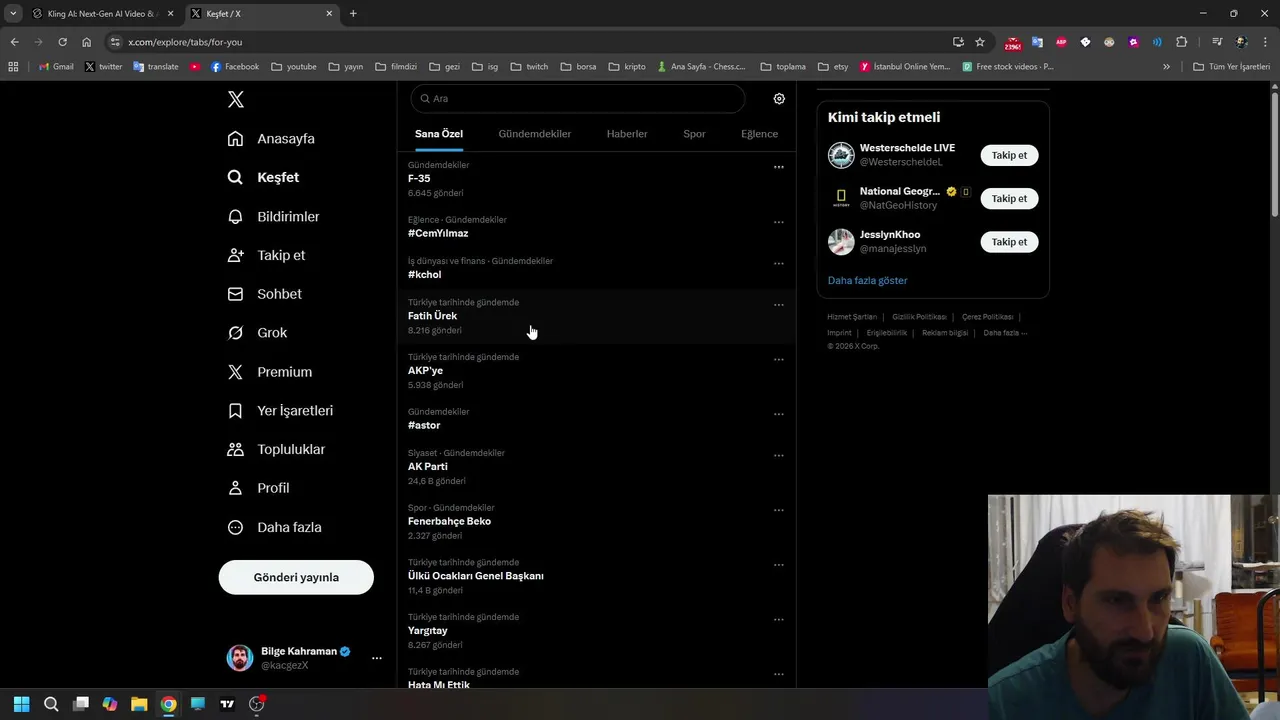Open Gizlilik Politikası footer link
1280x720 pixels.
919,317
